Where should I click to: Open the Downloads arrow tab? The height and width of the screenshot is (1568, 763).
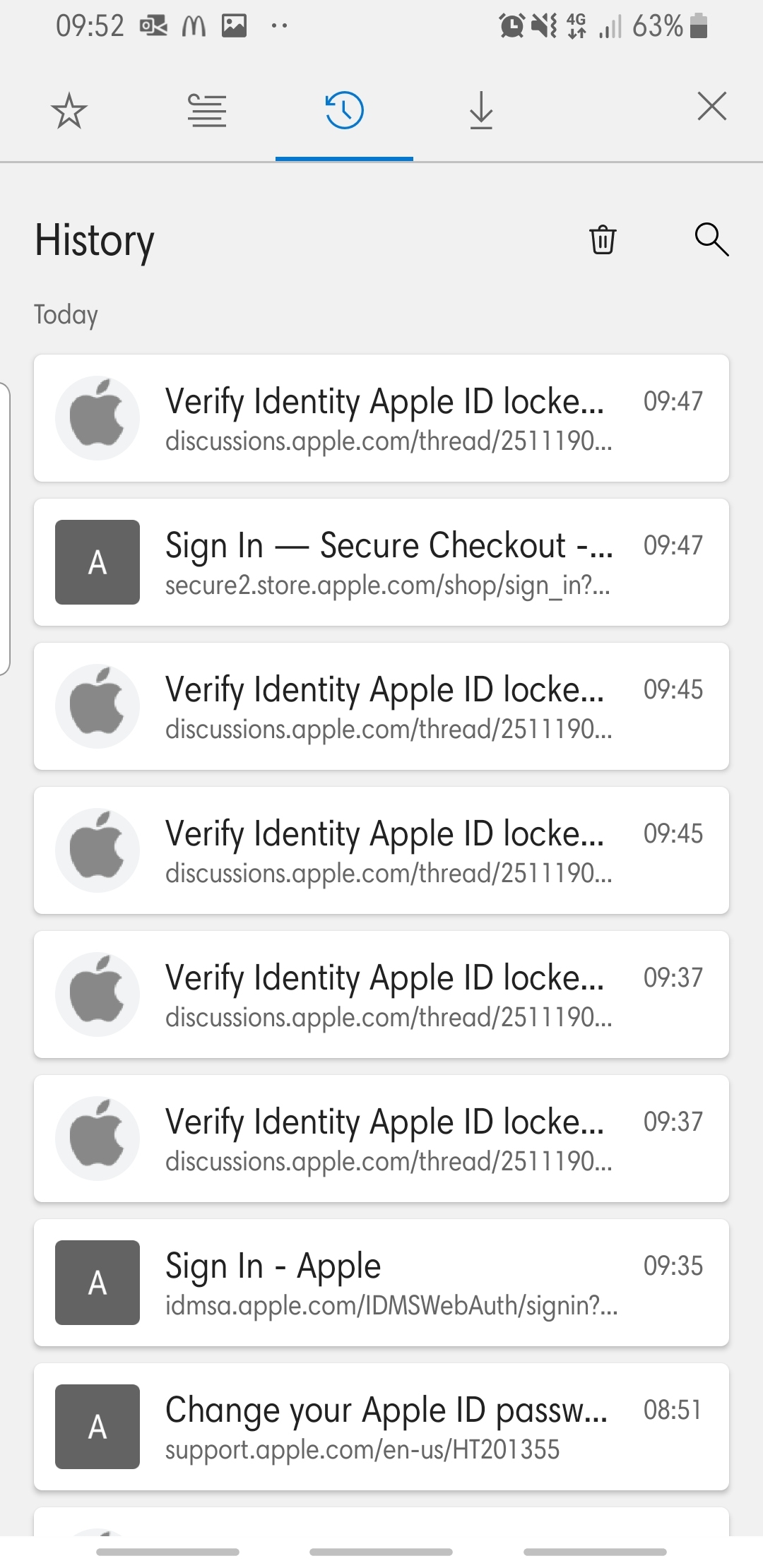481,111
